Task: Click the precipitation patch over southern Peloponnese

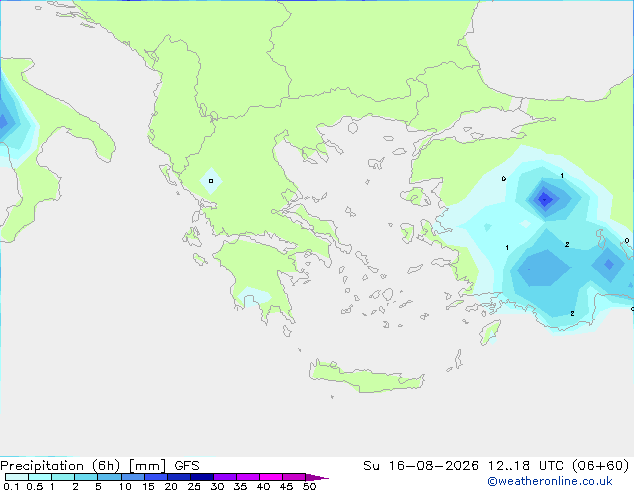Action: click(254, 296)
